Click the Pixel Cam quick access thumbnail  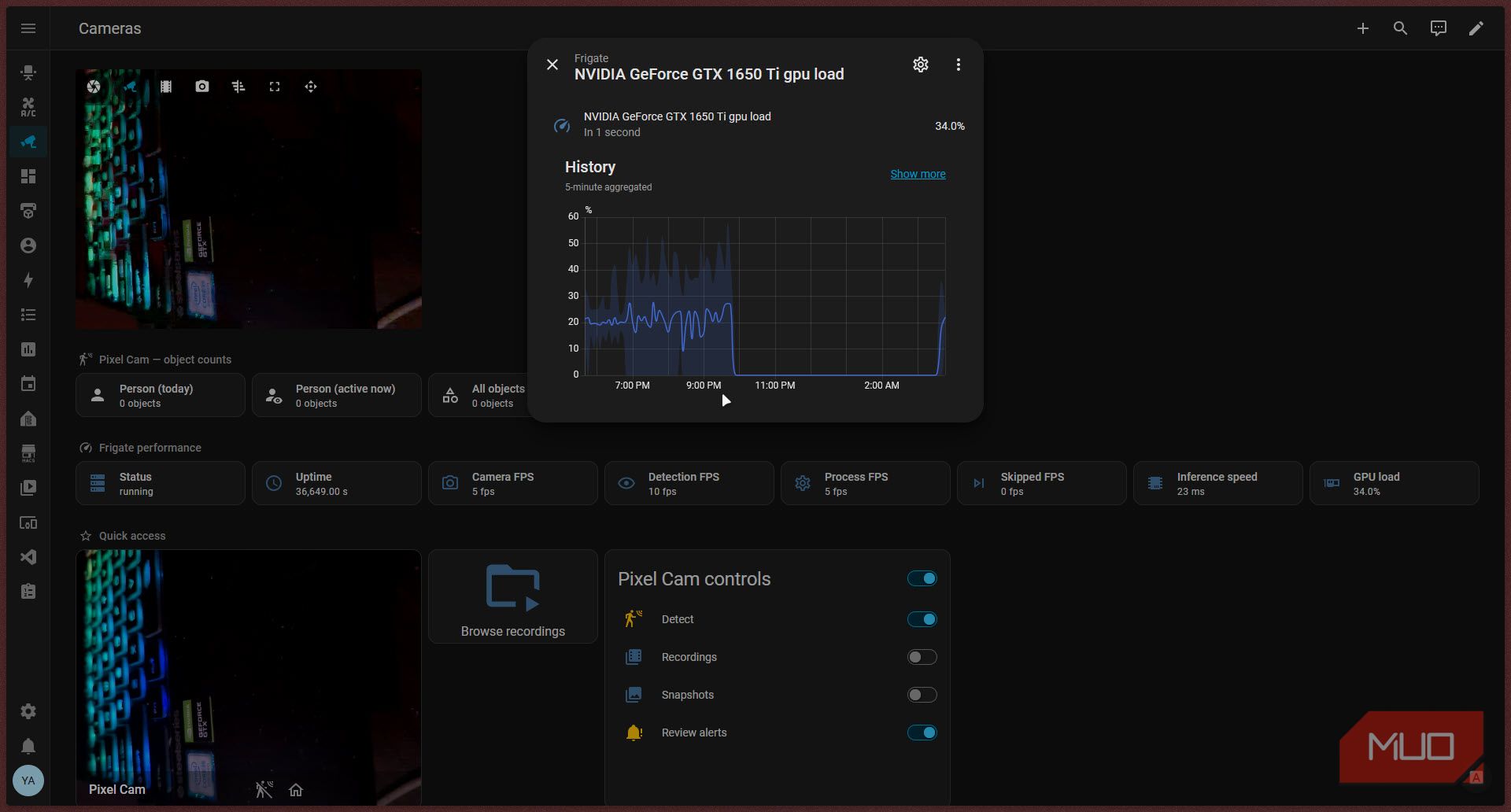[249, 677]
